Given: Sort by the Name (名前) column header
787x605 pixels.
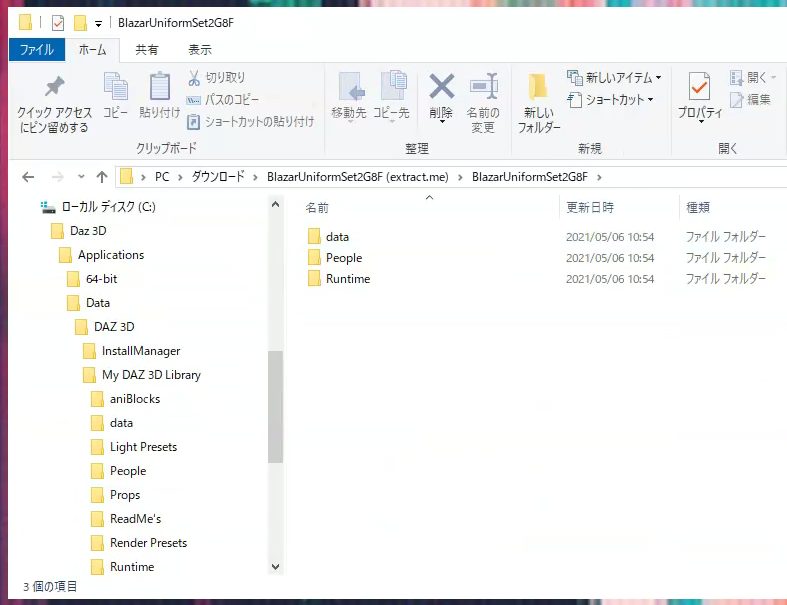Looking at the screenshot, I should pyautogui.click(x=317, y=208).
